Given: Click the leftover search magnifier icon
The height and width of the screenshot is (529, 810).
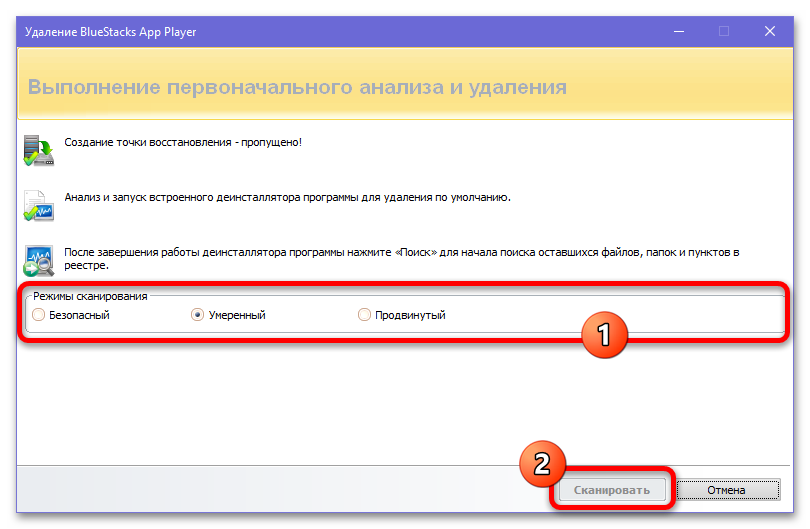Looking at the screenshot, I should (x=39, y=260).
